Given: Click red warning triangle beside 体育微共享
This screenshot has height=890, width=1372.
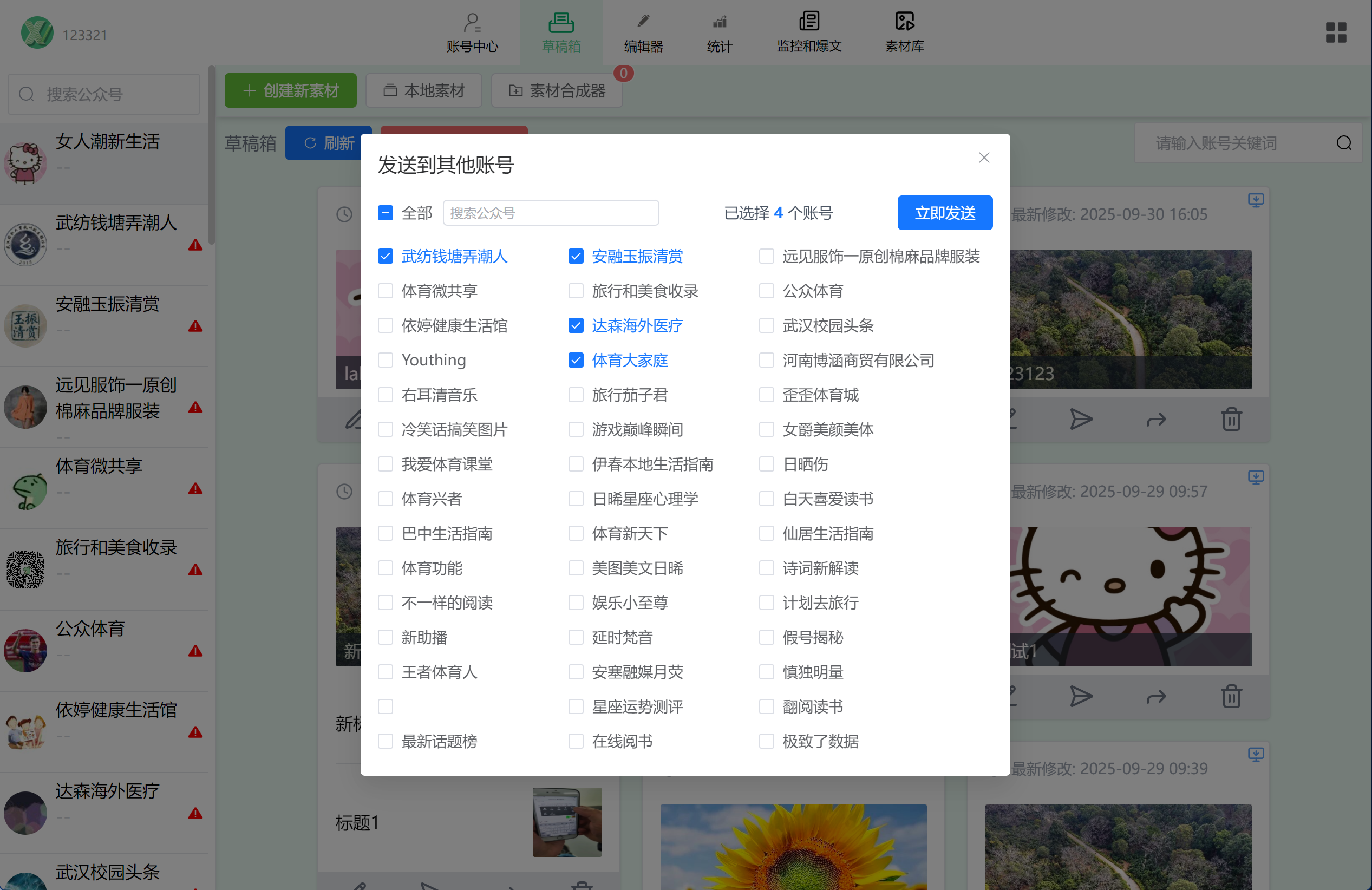Looking at the screenshot, I should pyautogui.click(x=195, y=489).
